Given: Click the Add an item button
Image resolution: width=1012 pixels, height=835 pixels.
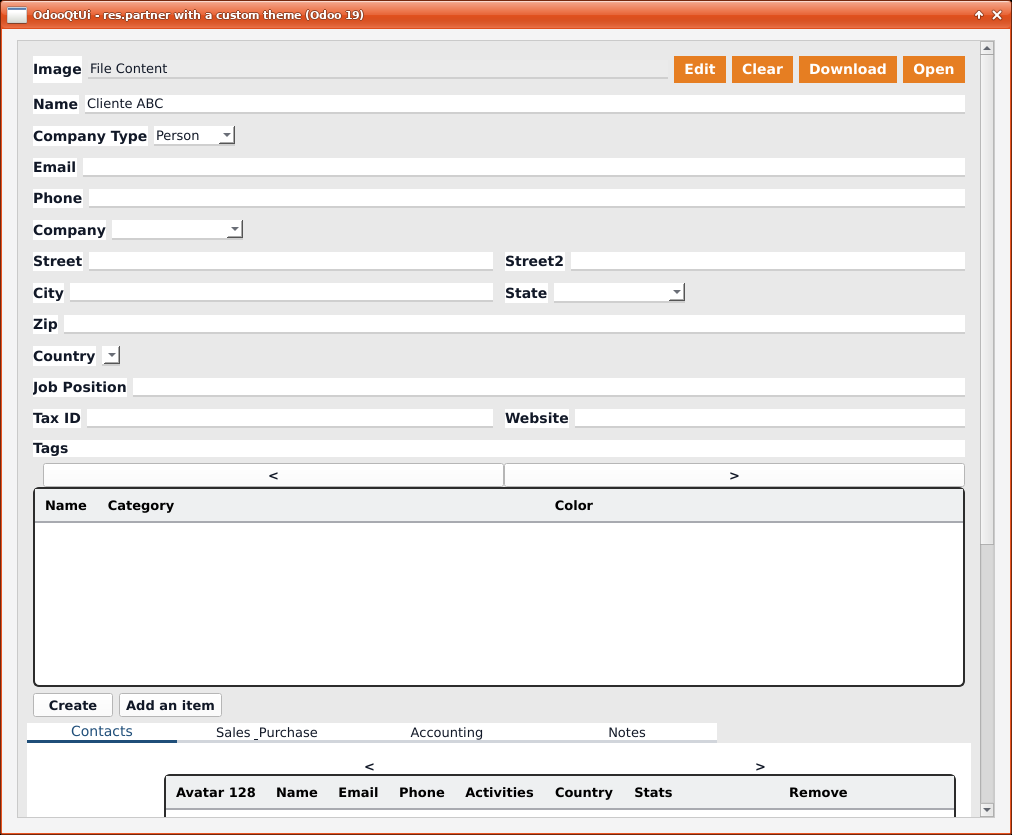Looking at the screenshot, I should (x=170, y=705).
